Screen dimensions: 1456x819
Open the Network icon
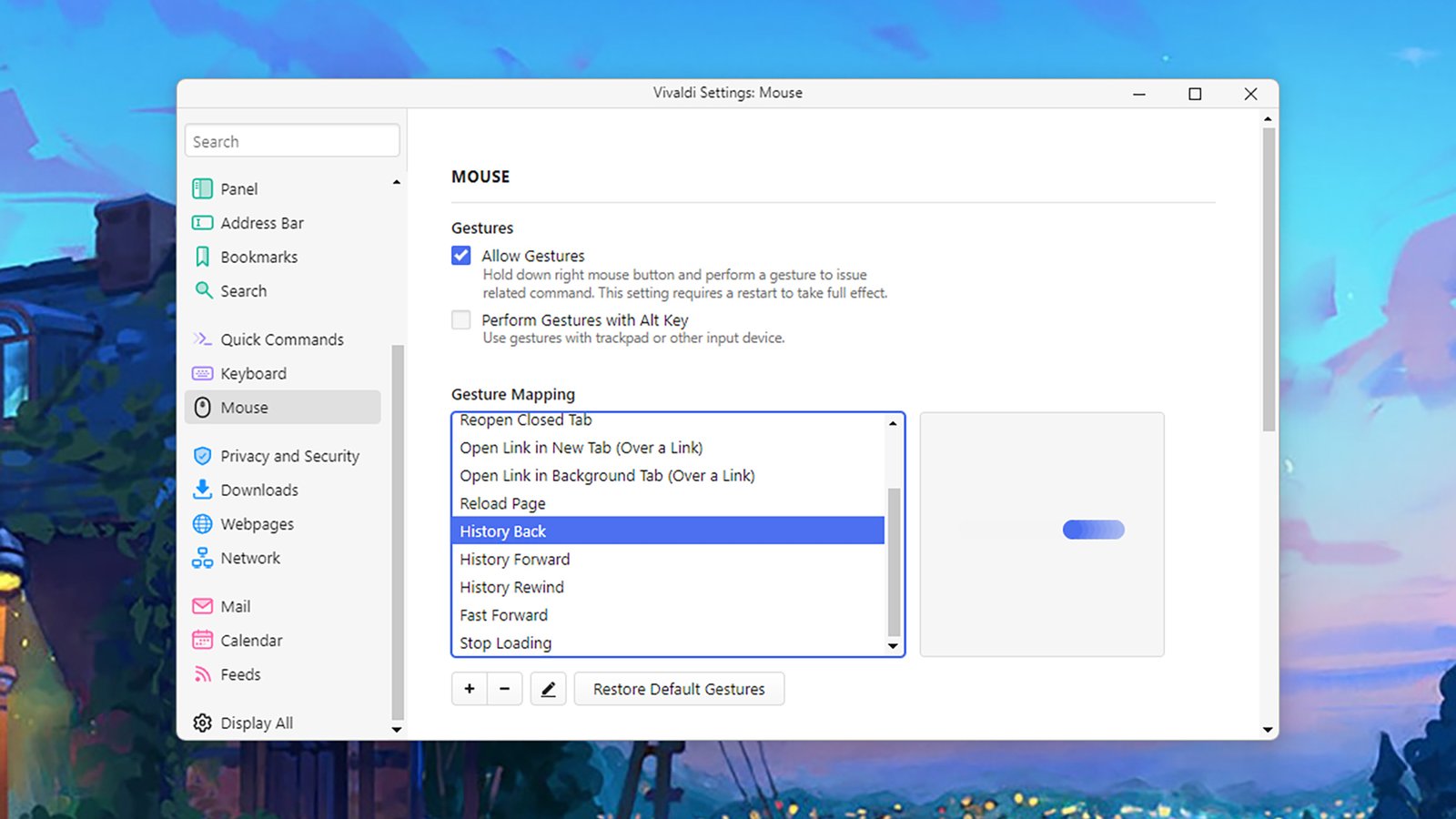click(203, 558)
